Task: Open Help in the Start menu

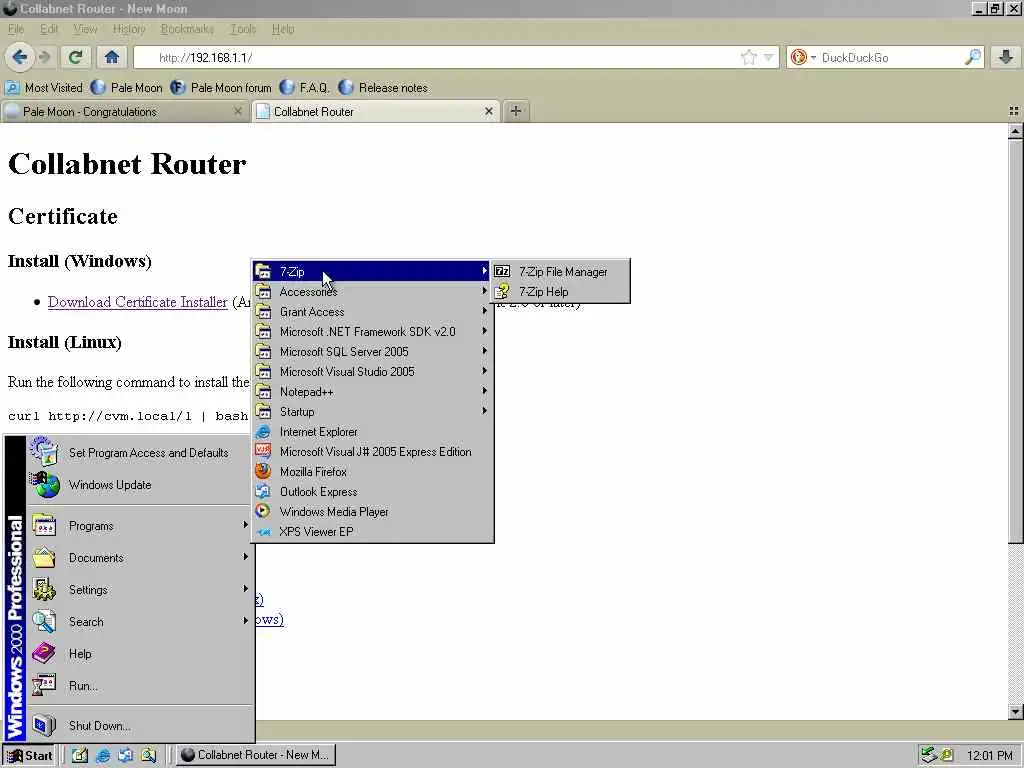Action: coord(139,654)
